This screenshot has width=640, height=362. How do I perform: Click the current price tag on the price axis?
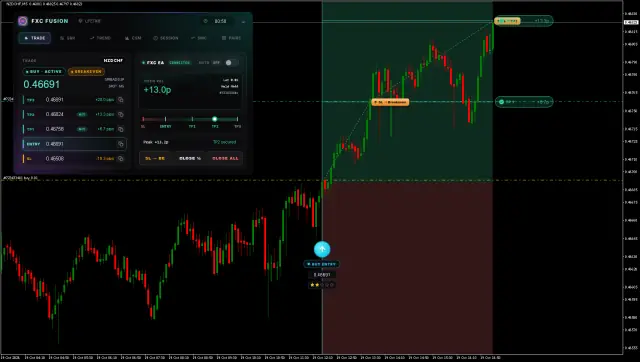tap(631, 22)
